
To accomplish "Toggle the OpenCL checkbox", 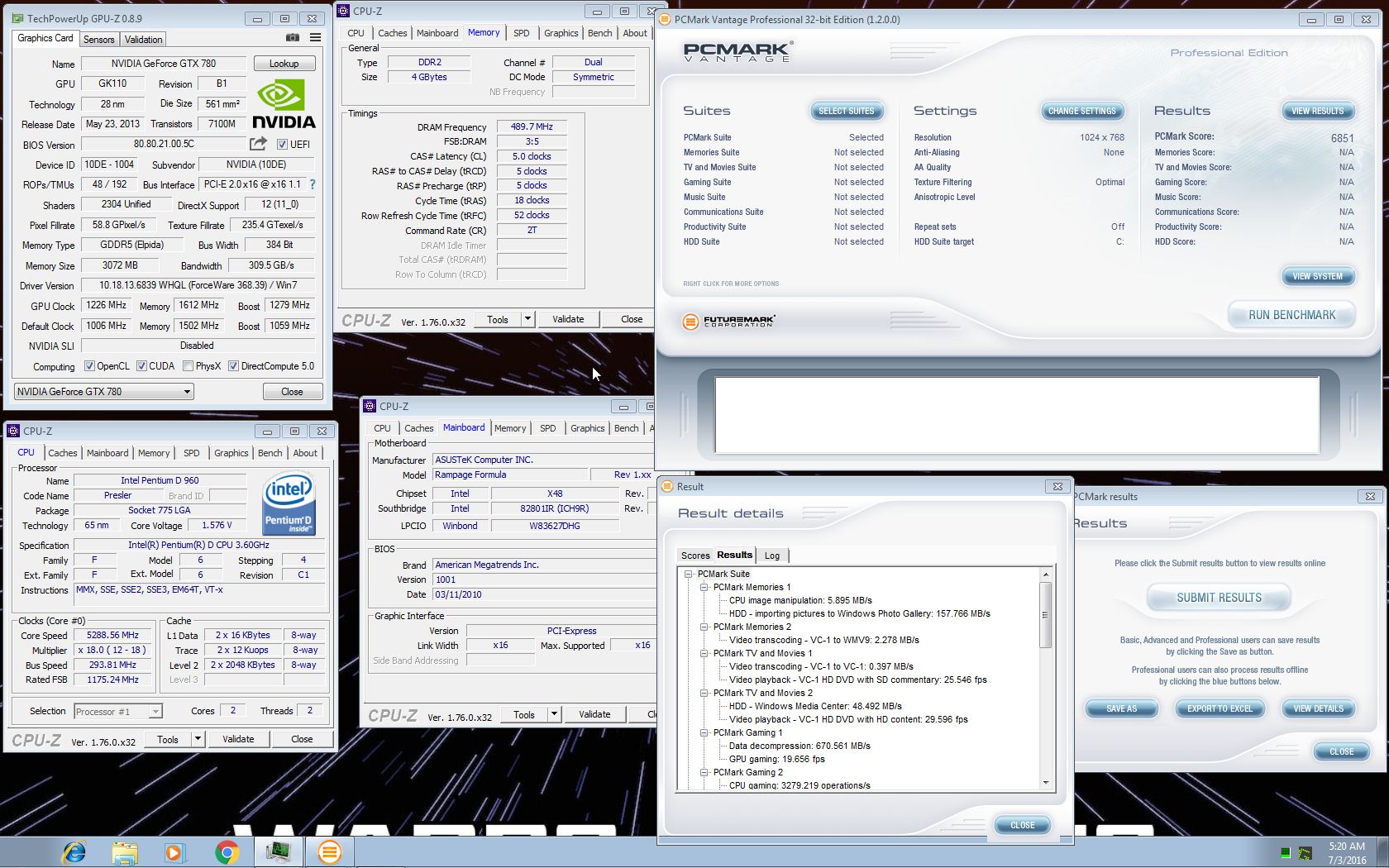I will tap(89, 366).
